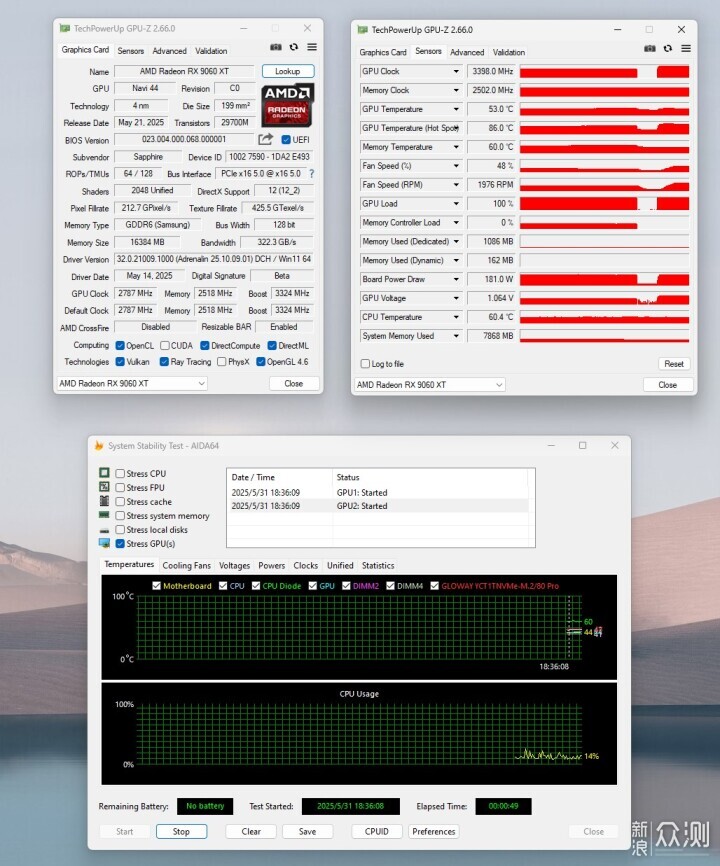Toggle the DirectML checkbox
This screenshot has height=866, width=720.
point(272,346)
